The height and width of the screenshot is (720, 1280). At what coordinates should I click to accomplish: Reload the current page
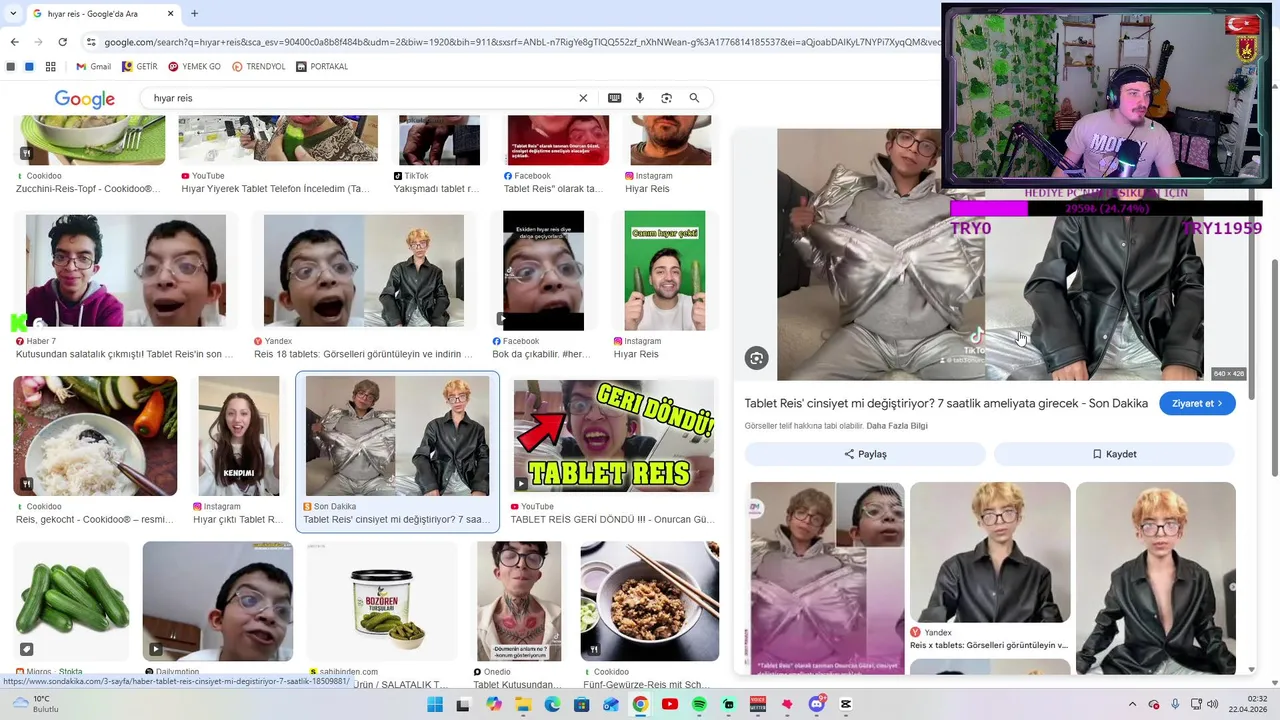(62, 42)
